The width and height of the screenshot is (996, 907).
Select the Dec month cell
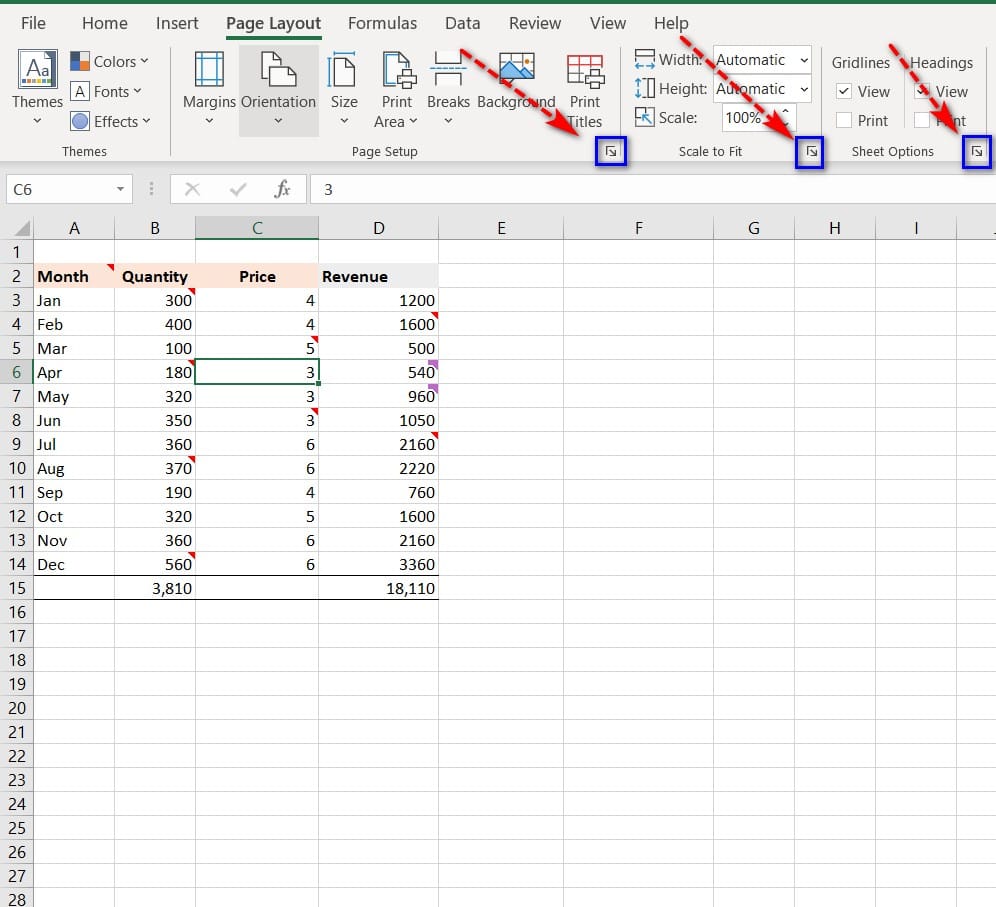pyautogui.click(x=74, y=565)
